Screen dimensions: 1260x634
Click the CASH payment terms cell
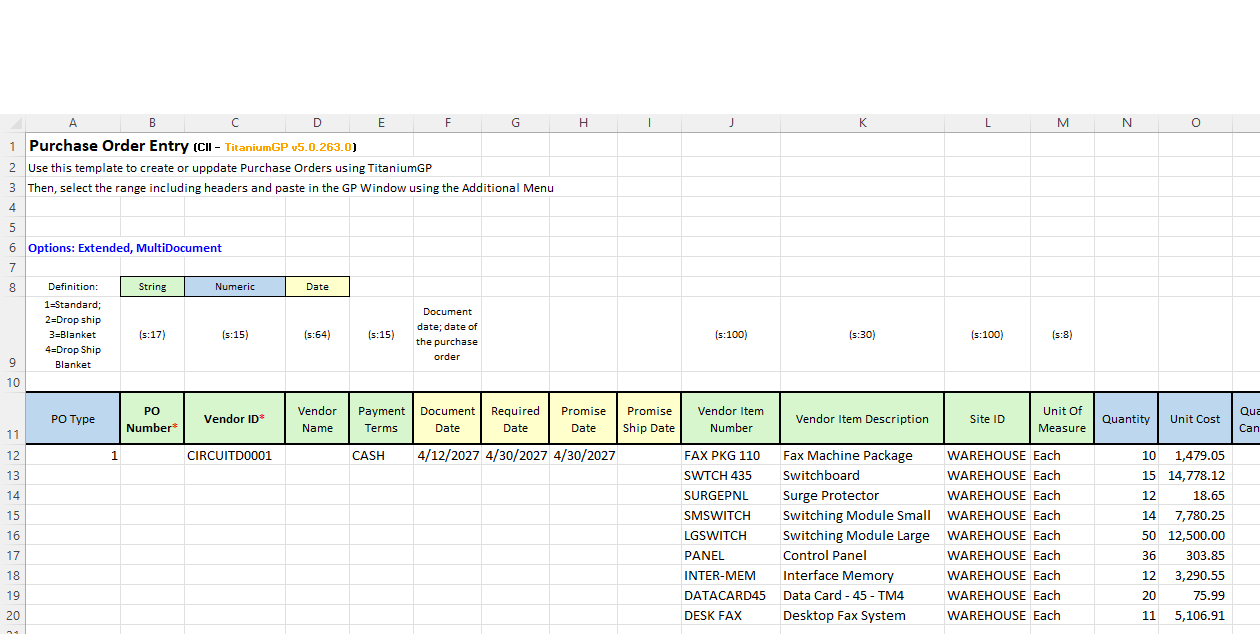(x=381, y=455)
